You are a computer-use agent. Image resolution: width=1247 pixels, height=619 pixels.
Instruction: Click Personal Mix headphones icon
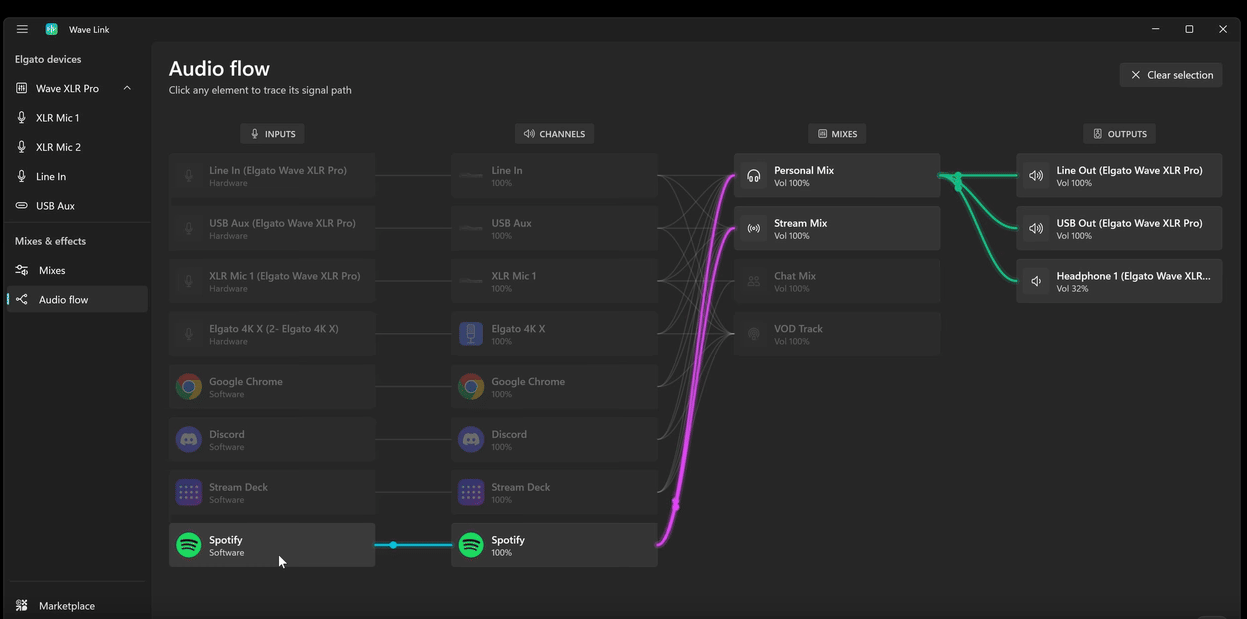click(x=754, y=176)
